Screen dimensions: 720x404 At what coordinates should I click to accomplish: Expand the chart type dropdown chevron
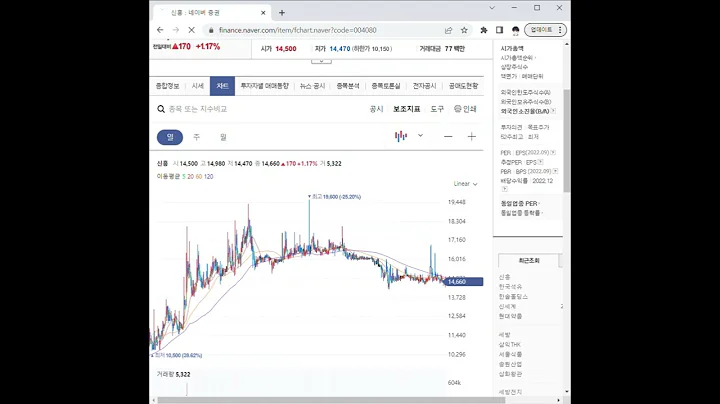(x=420, y=136)
